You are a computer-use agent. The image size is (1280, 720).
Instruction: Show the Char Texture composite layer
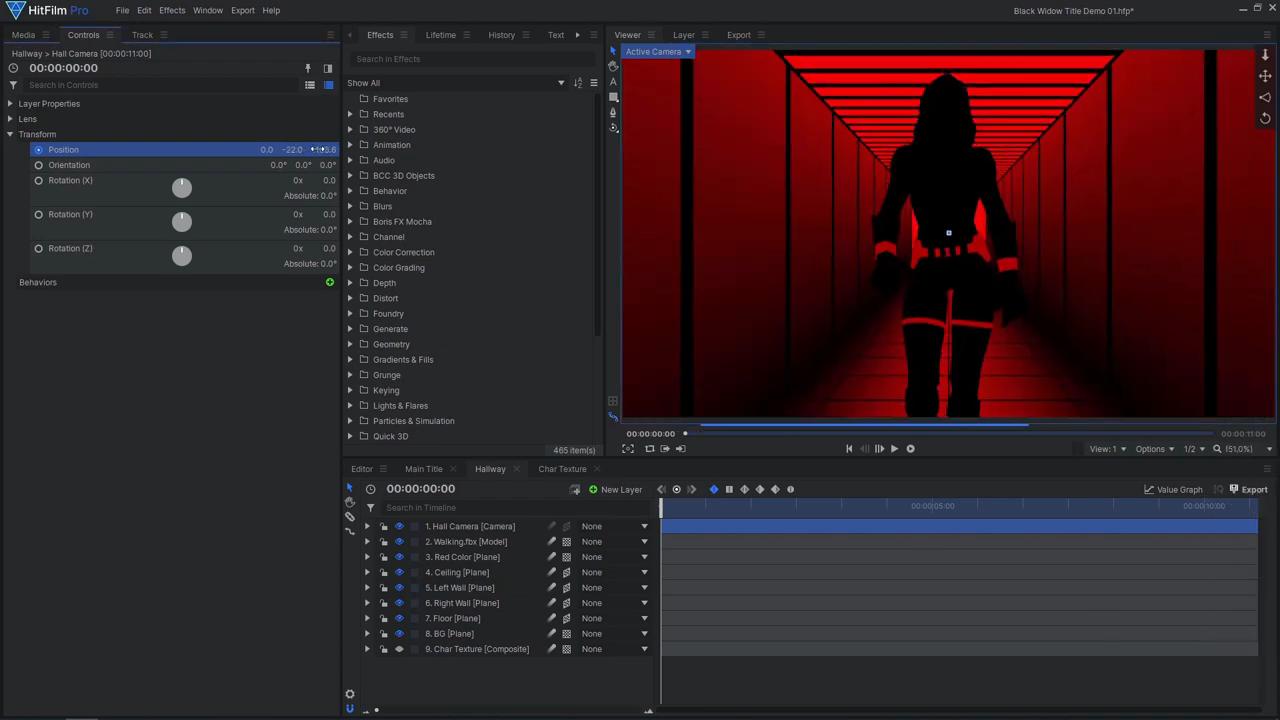pos(399,649)
